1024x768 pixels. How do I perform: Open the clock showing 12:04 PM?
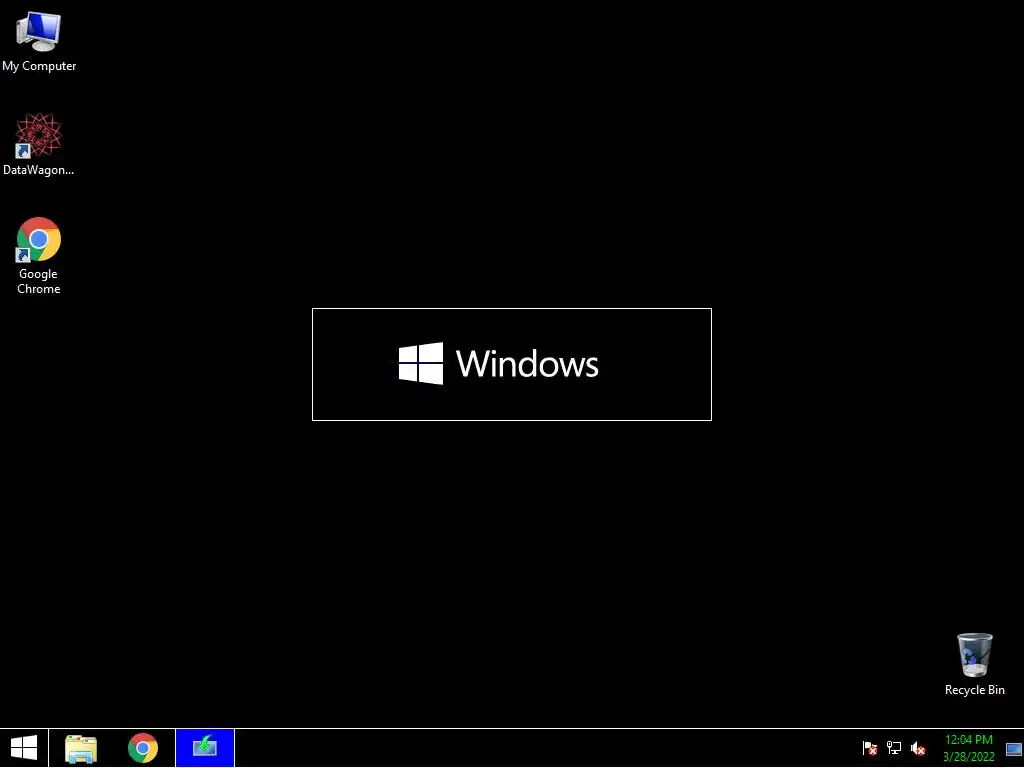pos(968,740)
